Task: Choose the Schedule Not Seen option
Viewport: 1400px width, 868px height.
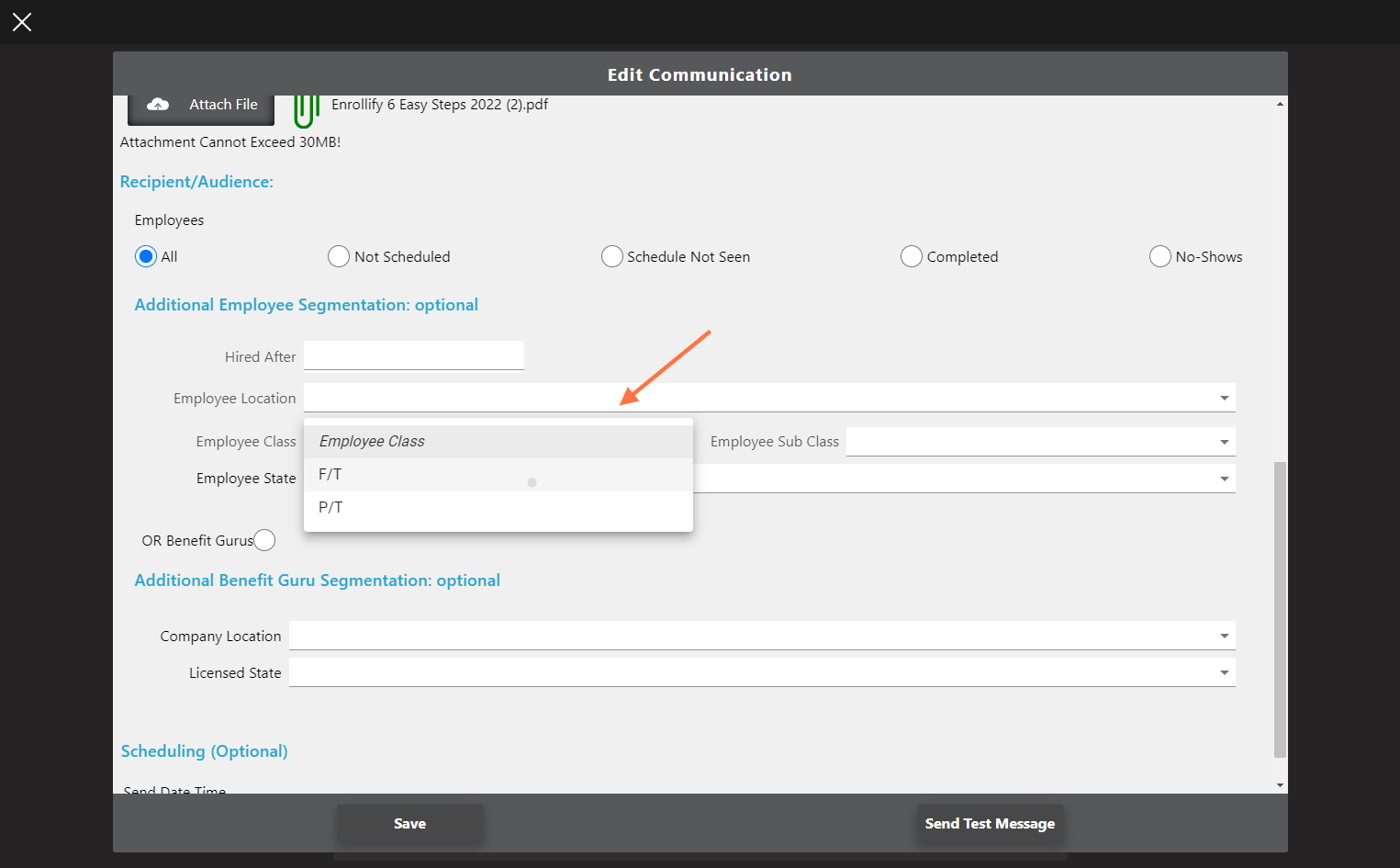Action: coord(611,256)
